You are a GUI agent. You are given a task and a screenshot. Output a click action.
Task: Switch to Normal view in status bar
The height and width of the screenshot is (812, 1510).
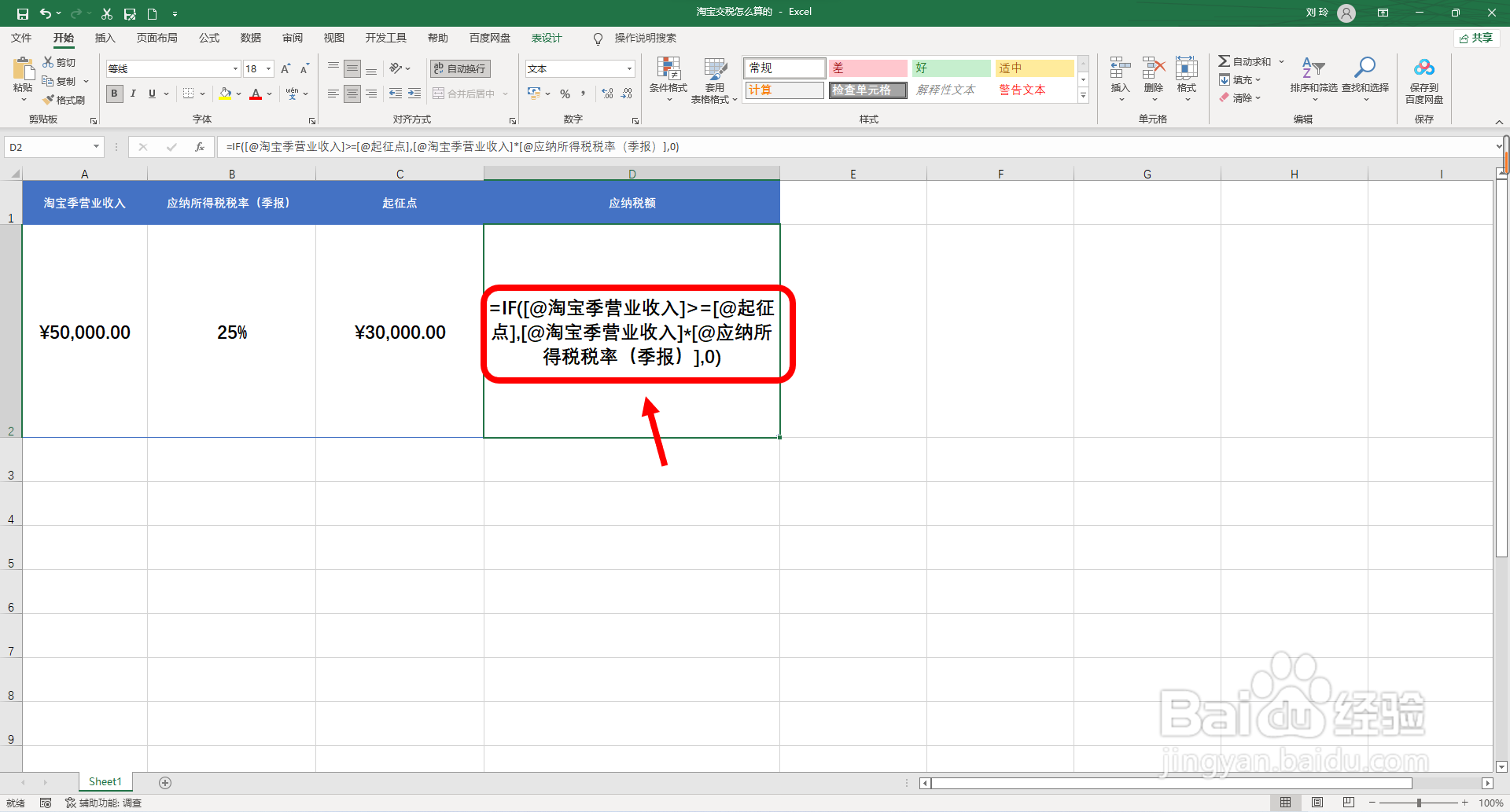pos(1285,803)
